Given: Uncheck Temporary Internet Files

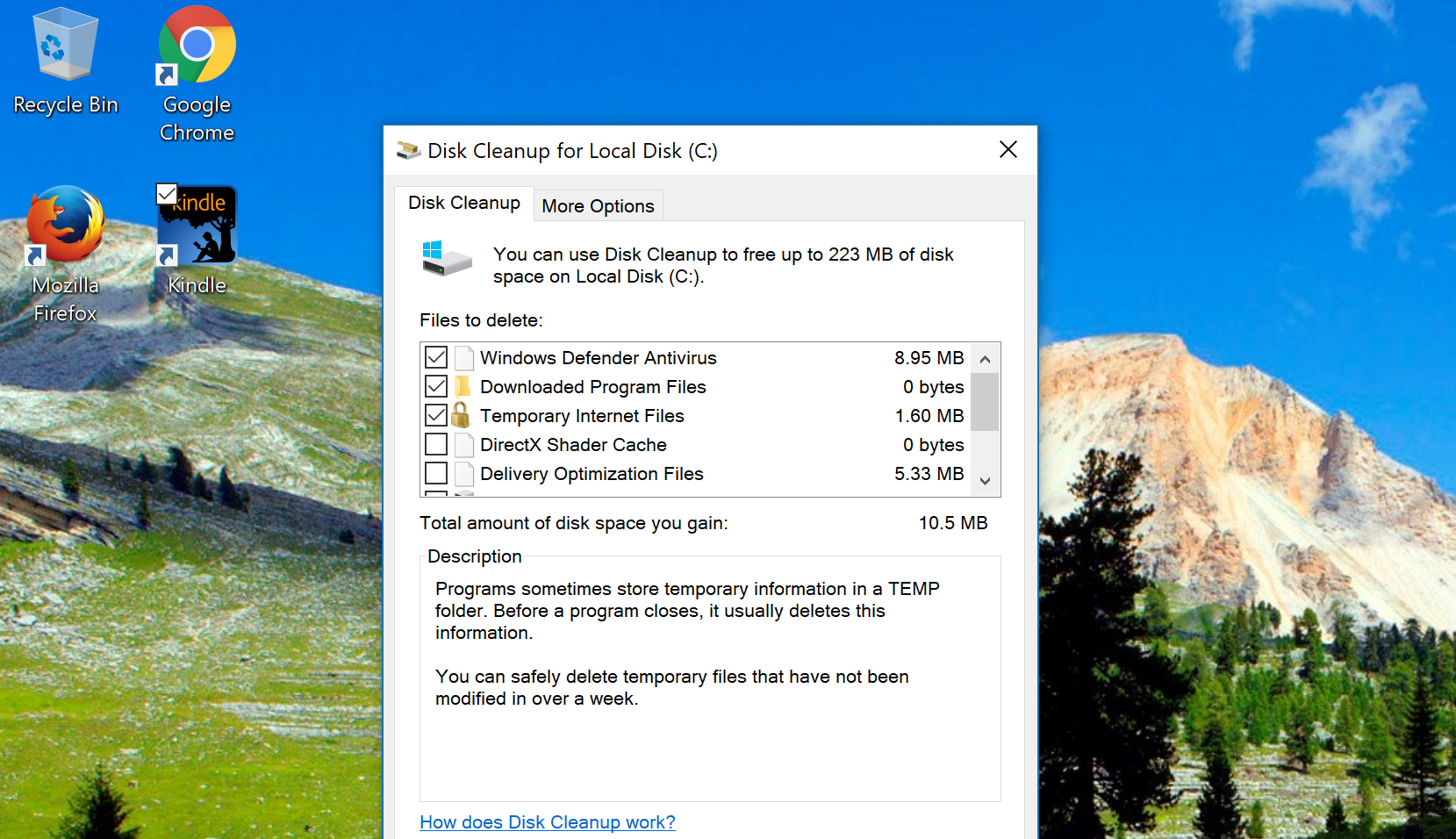Looking at the screenshot, I should tap(436, 415).
